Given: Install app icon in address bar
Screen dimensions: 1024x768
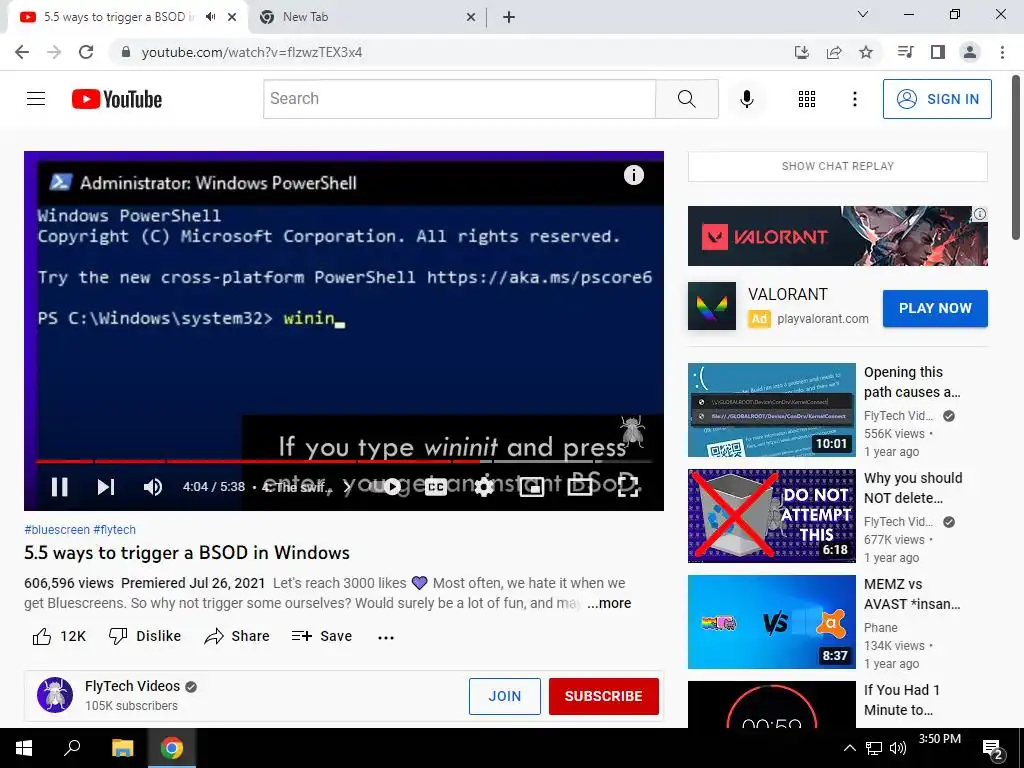Looking at the screenshot, I should [802, 52].
